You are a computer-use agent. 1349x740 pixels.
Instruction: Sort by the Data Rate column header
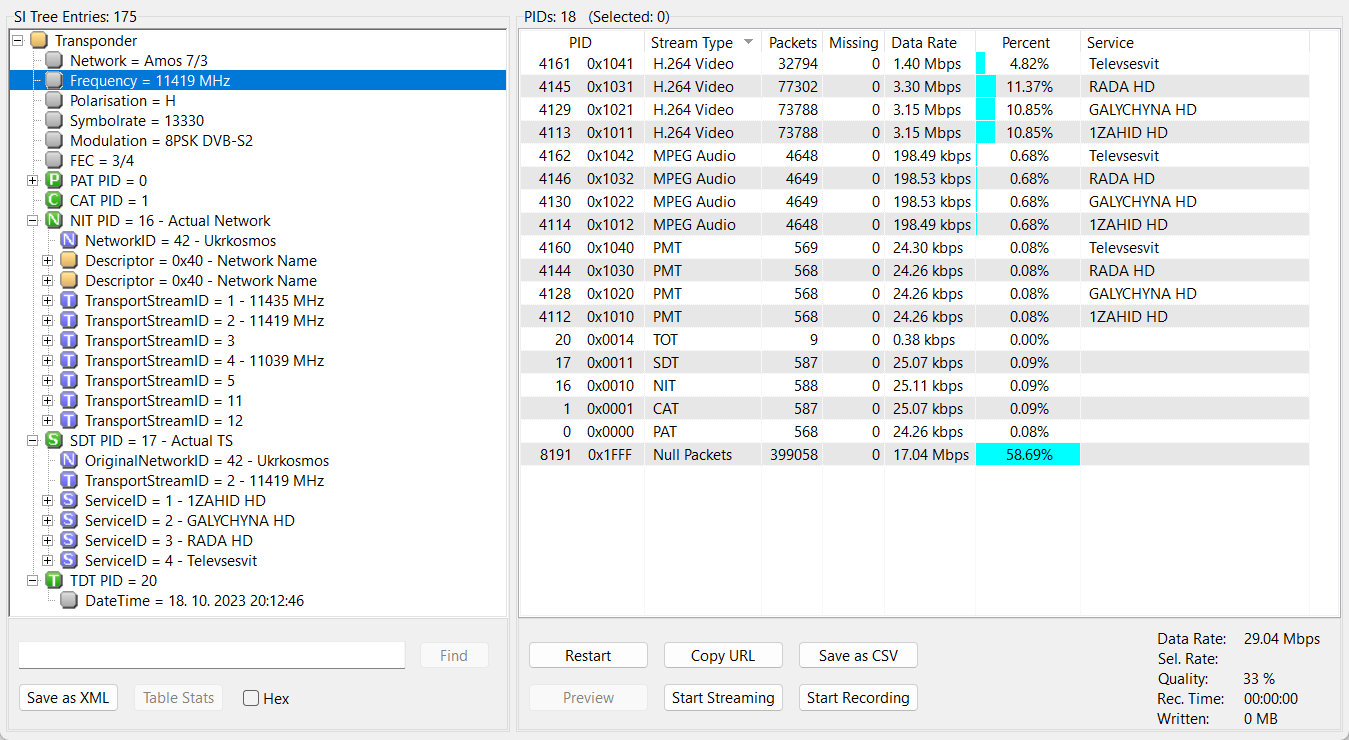pos(930,43)
